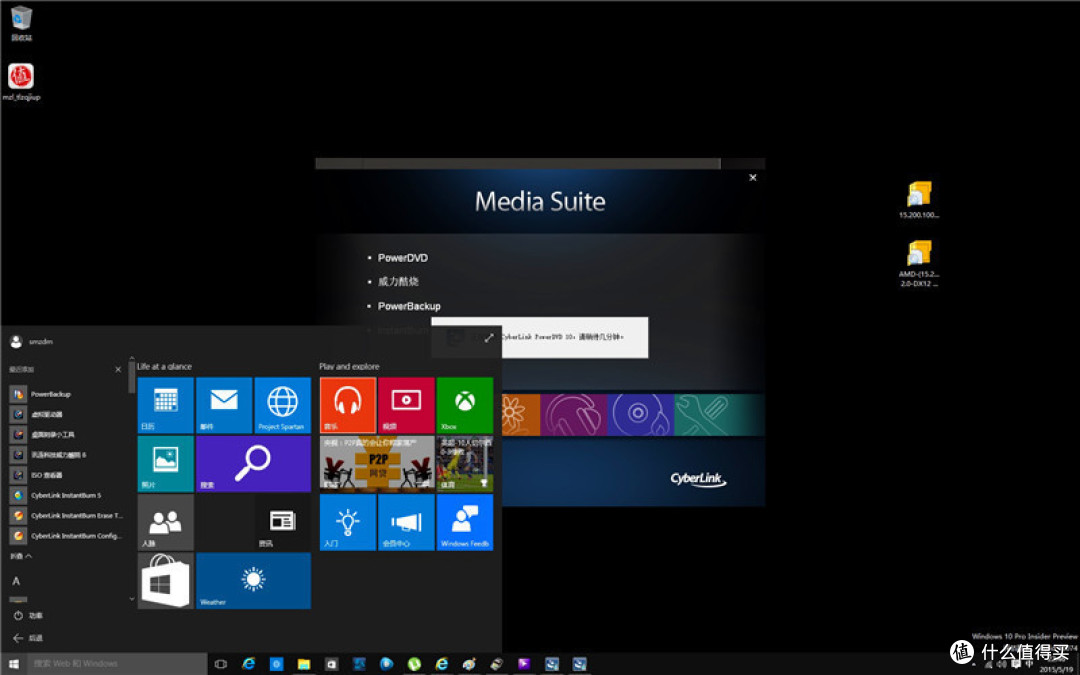Open the P2P news live tile

click(377, 464)
